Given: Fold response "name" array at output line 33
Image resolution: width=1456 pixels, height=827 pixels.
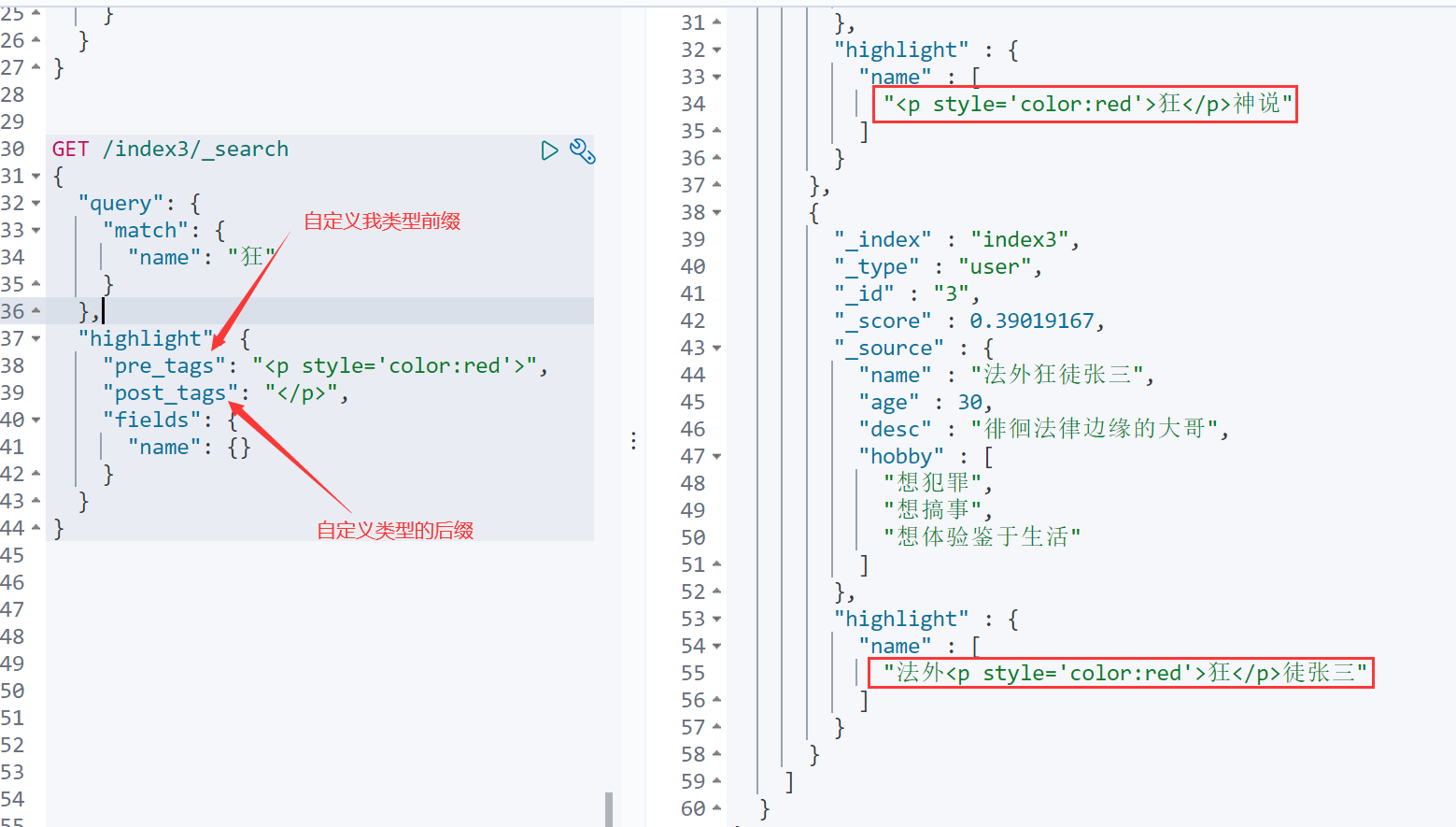Looking at the screenshot, I should coord(717,77).
